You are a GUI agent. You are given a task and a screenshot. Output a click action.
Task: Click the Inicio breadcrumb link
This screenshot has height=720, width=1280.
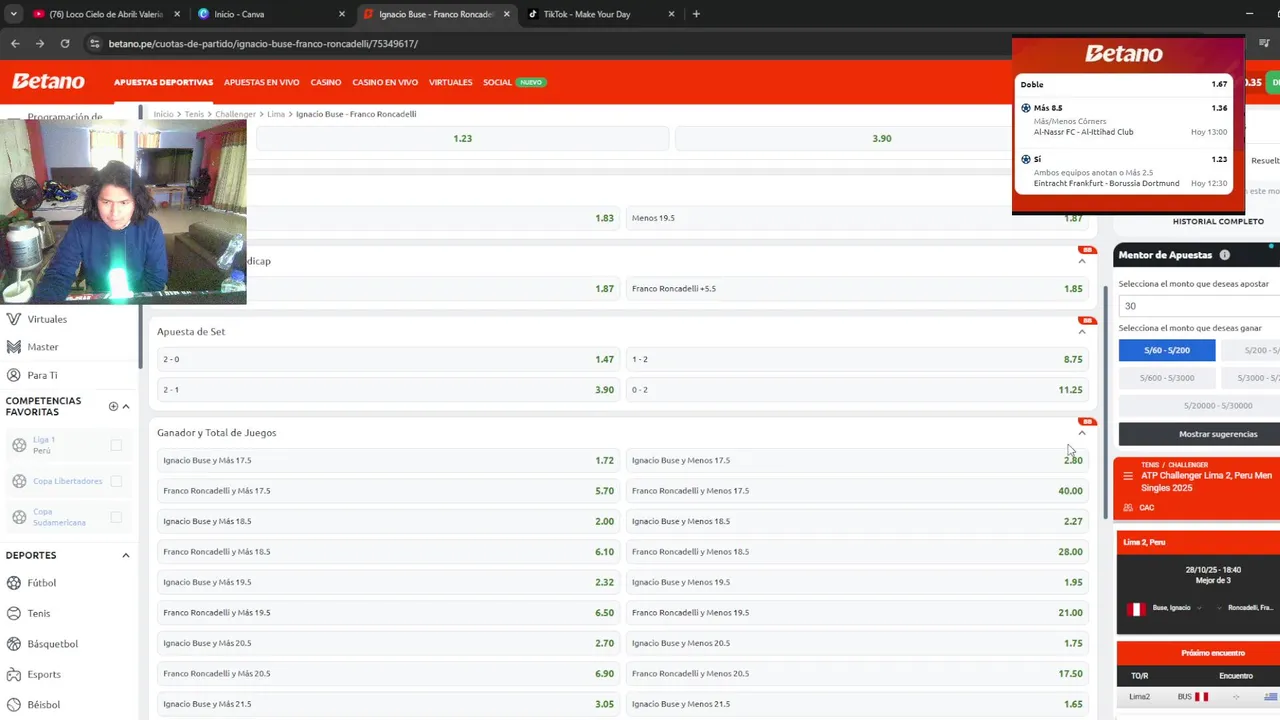coord(163,114)
